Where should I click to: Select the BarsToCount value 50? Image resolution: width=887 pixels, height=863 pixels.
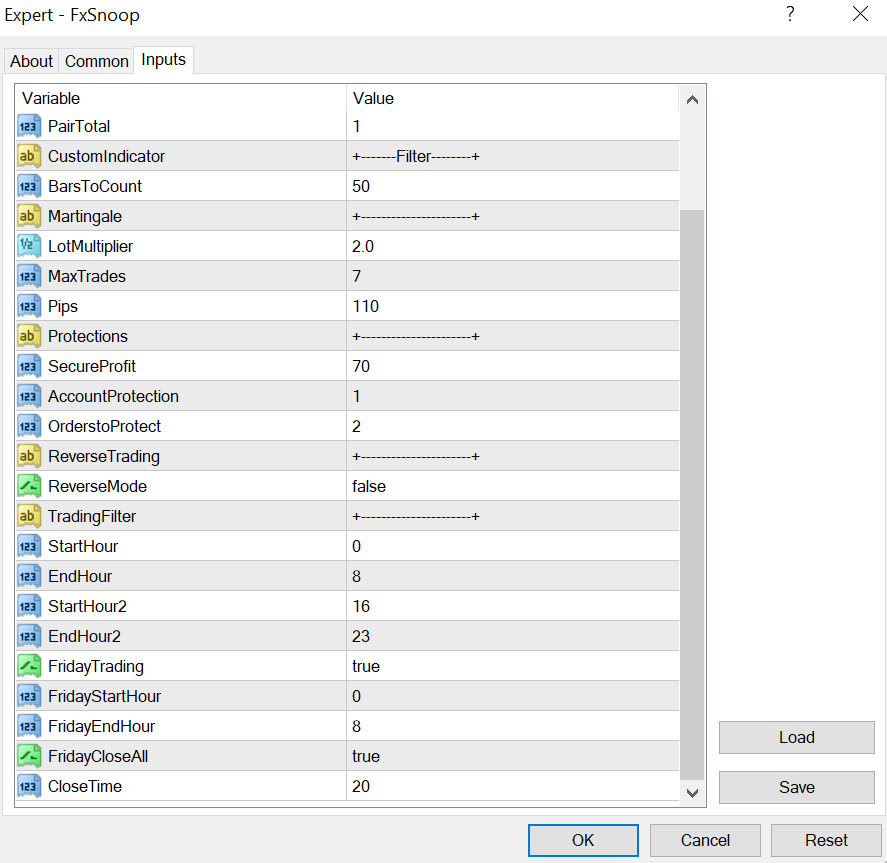(x=361, y=186)
